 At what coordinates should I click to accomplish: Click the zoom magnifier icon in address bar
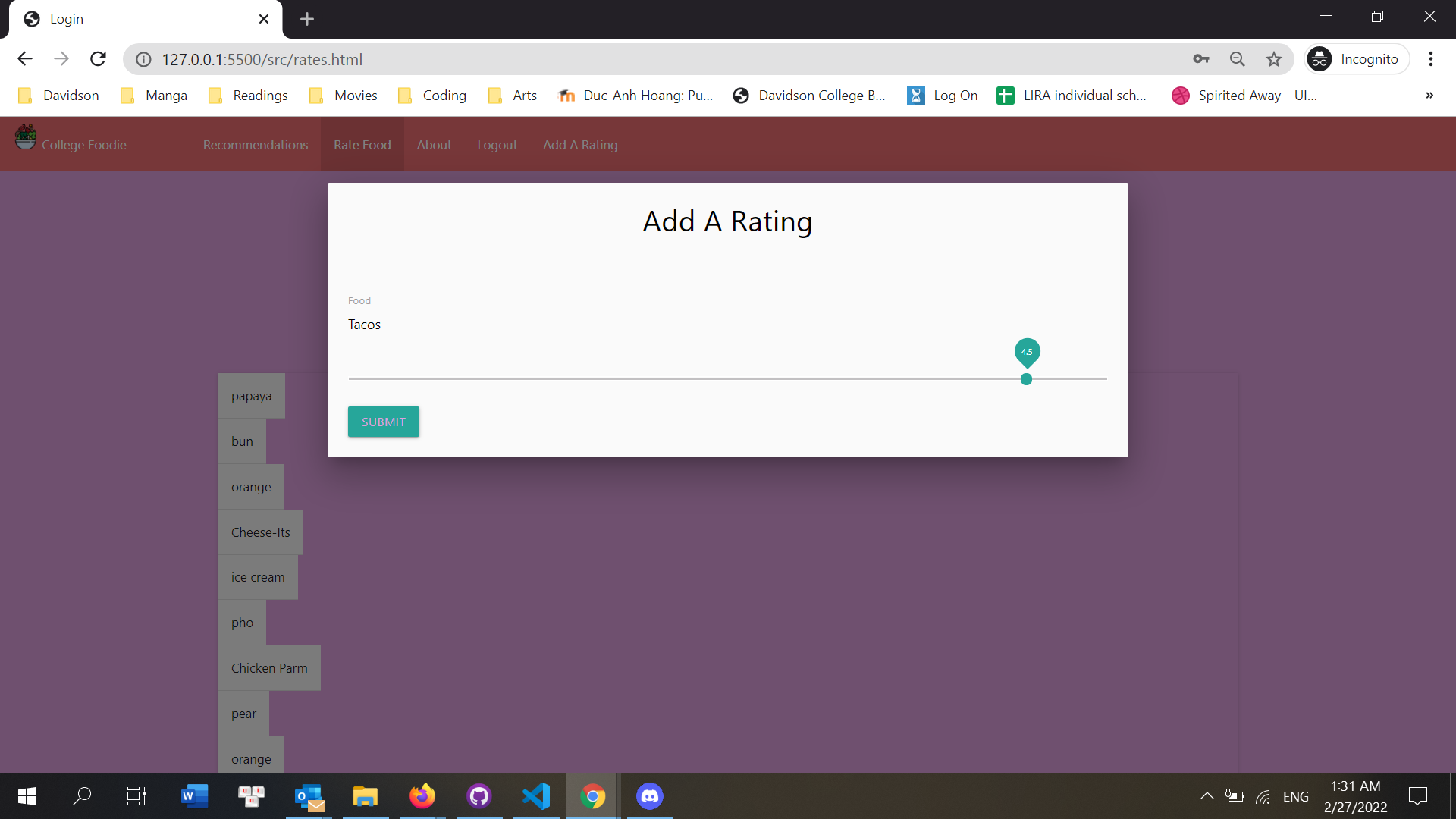pos(1237,59)
